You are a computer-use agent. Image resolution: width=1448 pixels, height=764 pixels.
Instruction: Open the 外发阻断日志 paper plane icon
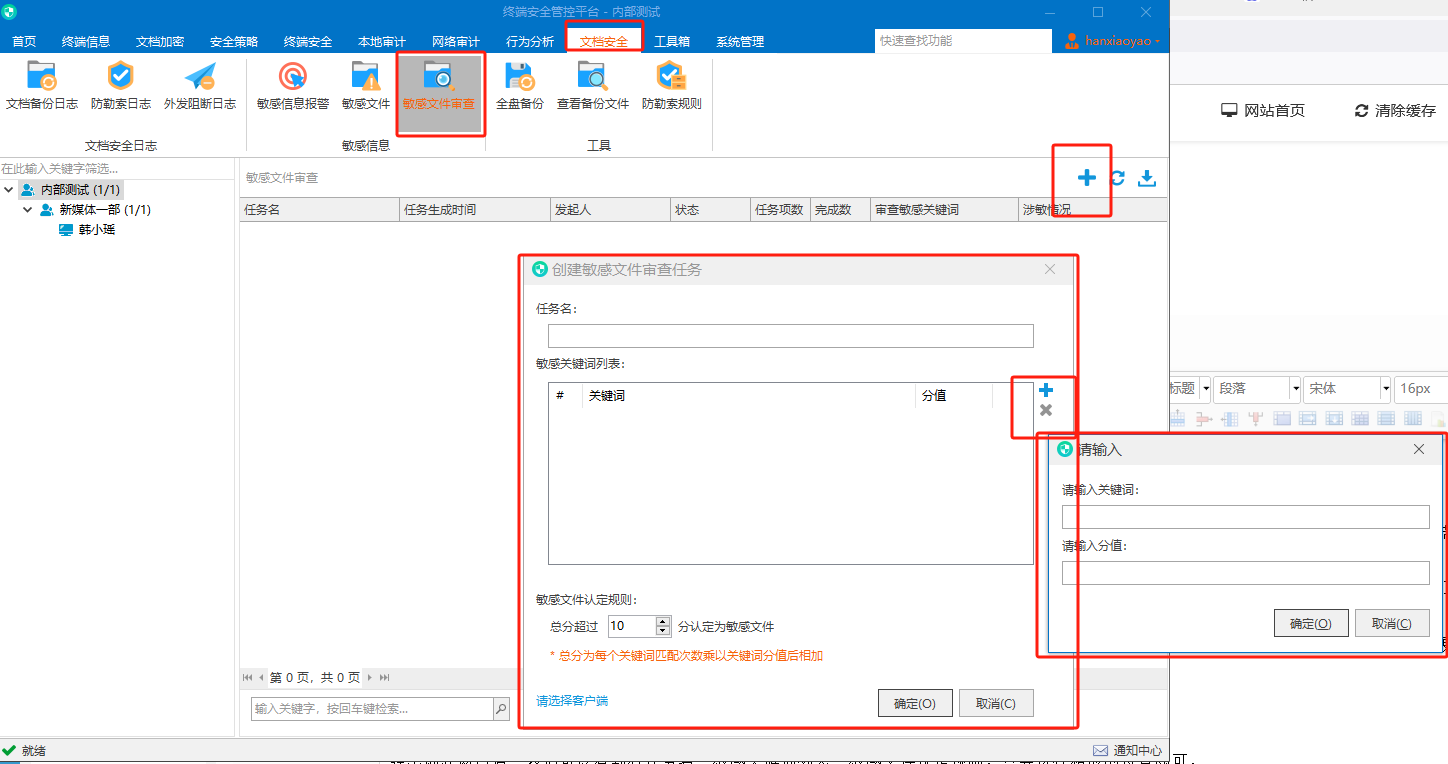pyautogui.click(x=200, y=77)
